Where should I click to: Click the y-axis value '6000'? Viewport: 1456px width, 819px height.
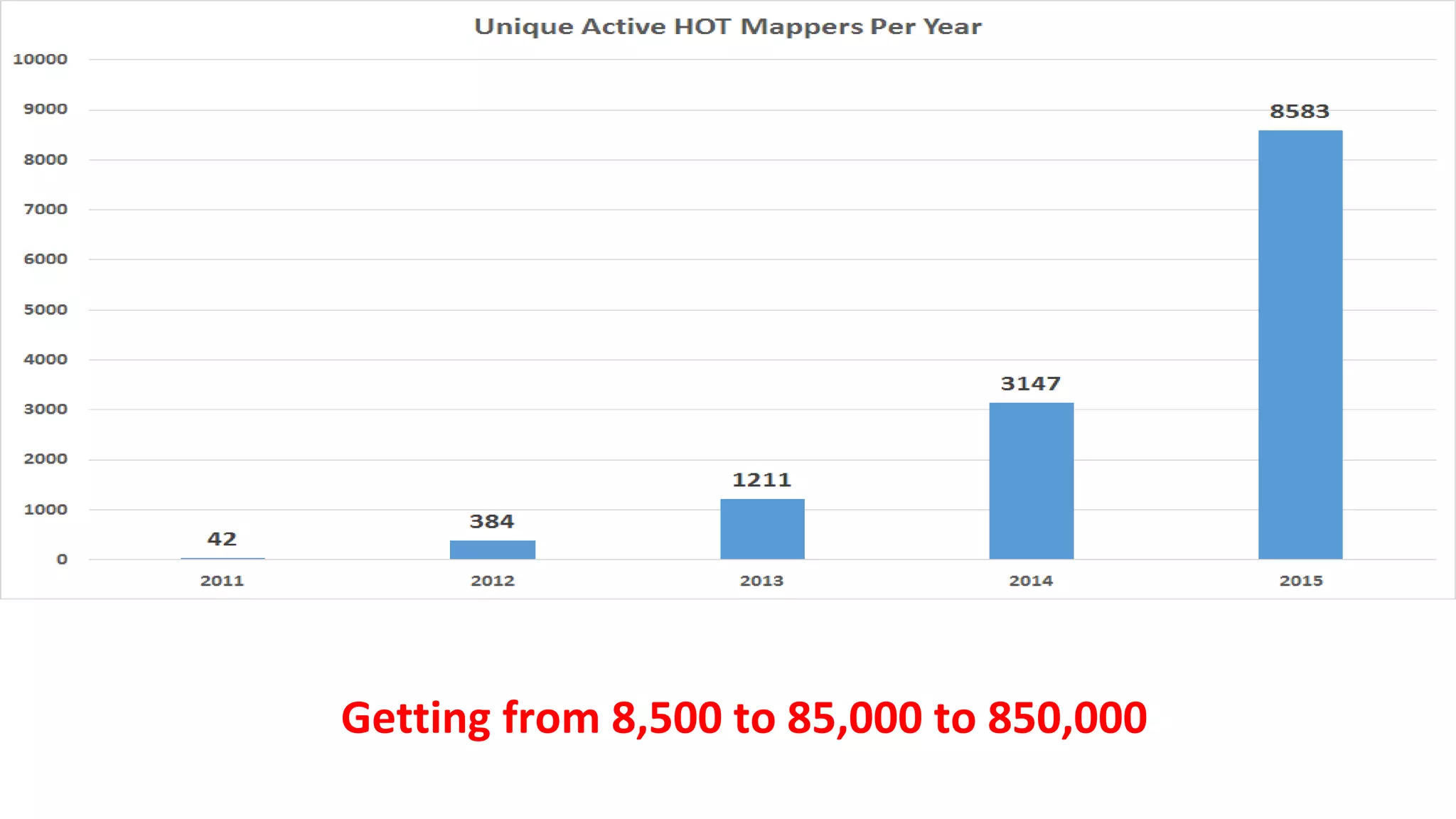(45, 259)
